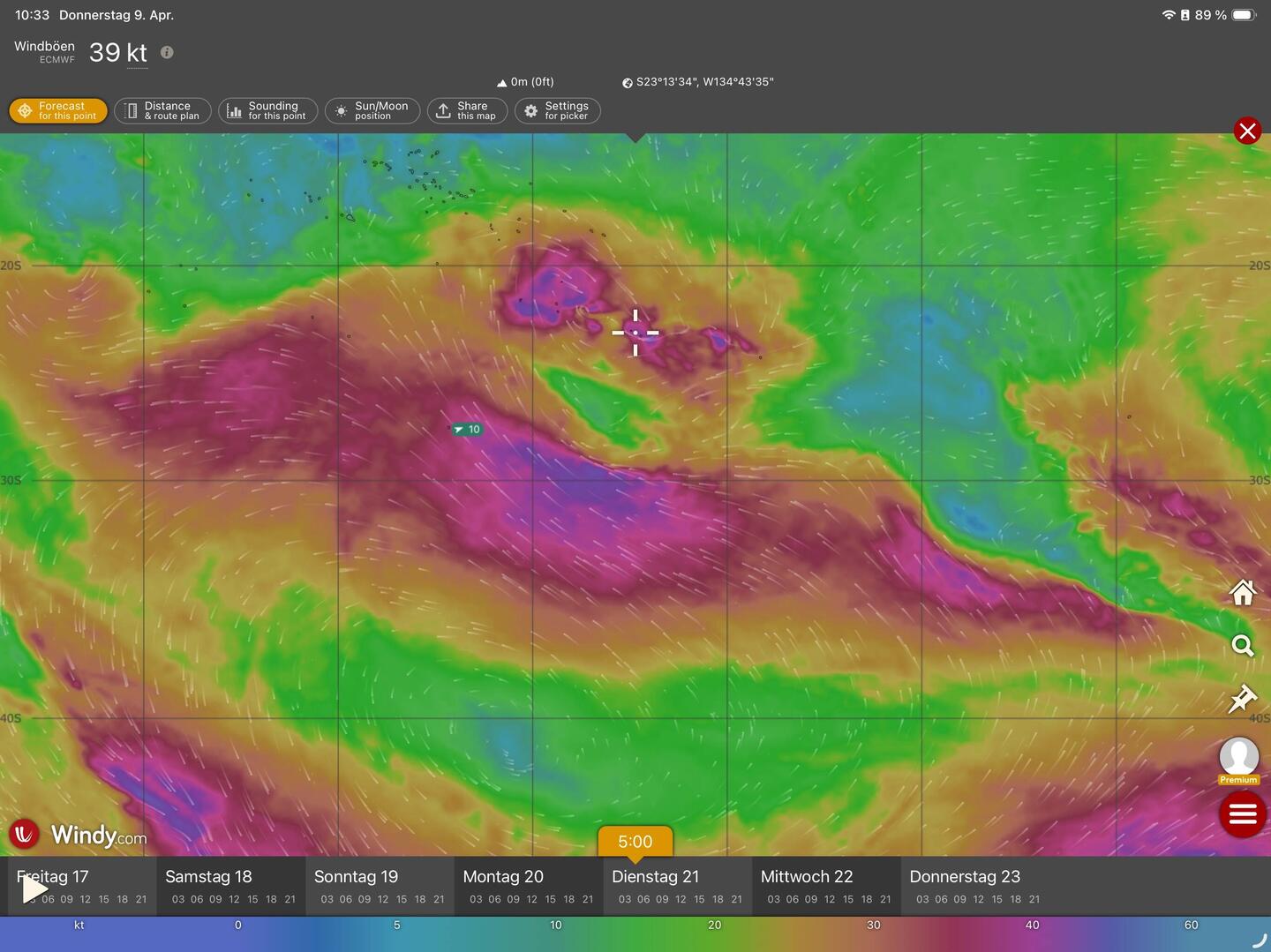Click the Windy.com logo

pos(78,834)
